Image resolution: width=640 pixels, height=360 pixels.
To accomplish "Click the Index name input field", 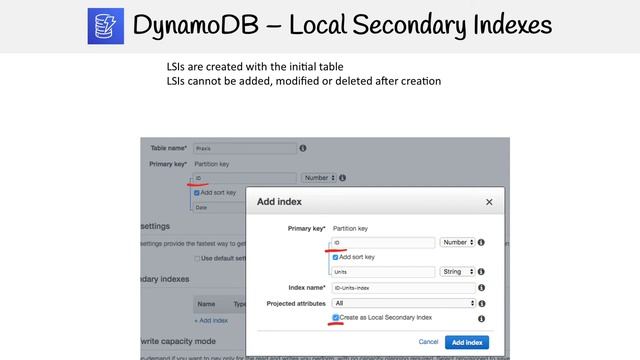I will 404,288.
